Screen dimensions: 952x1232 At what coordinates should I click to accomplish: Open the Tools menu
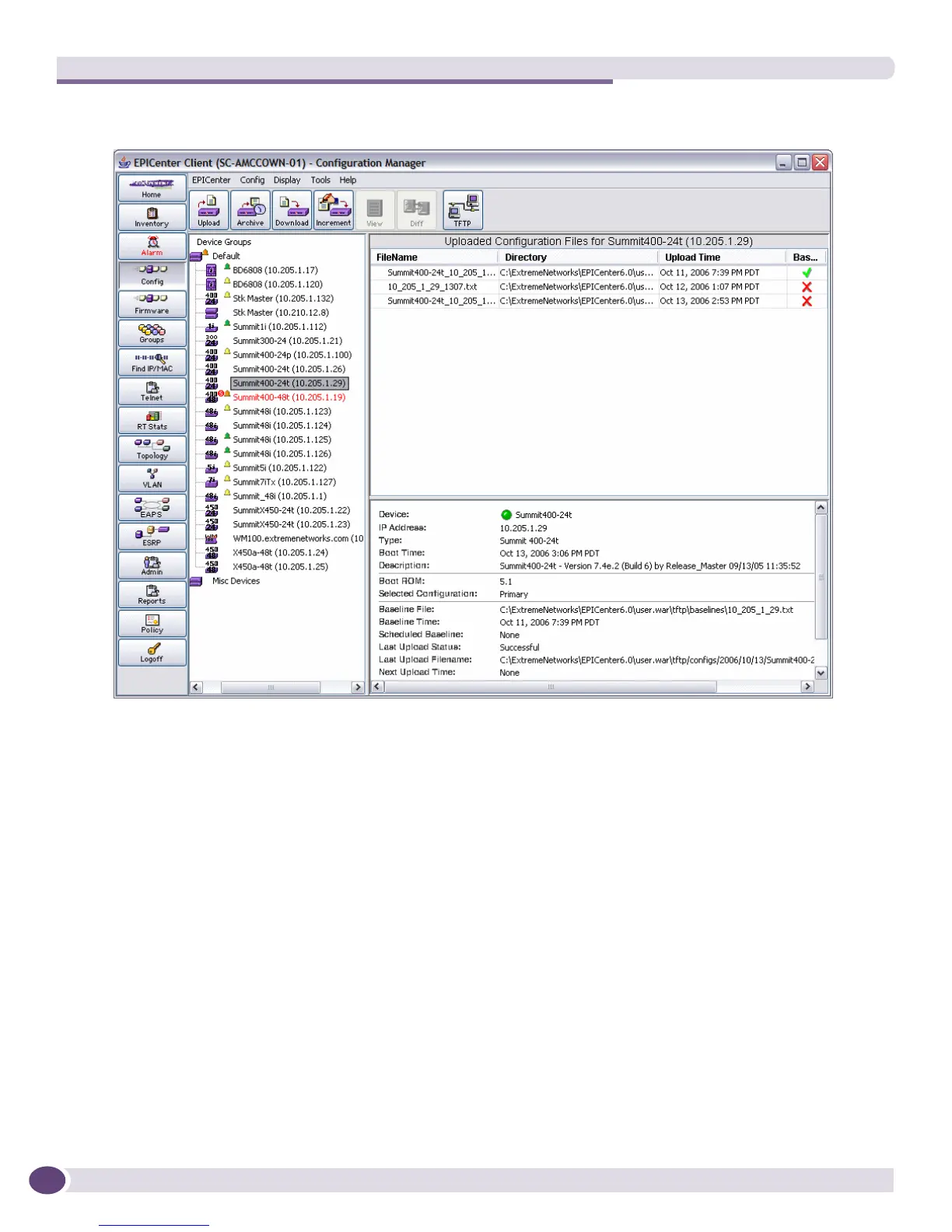(x=320, y=180)
